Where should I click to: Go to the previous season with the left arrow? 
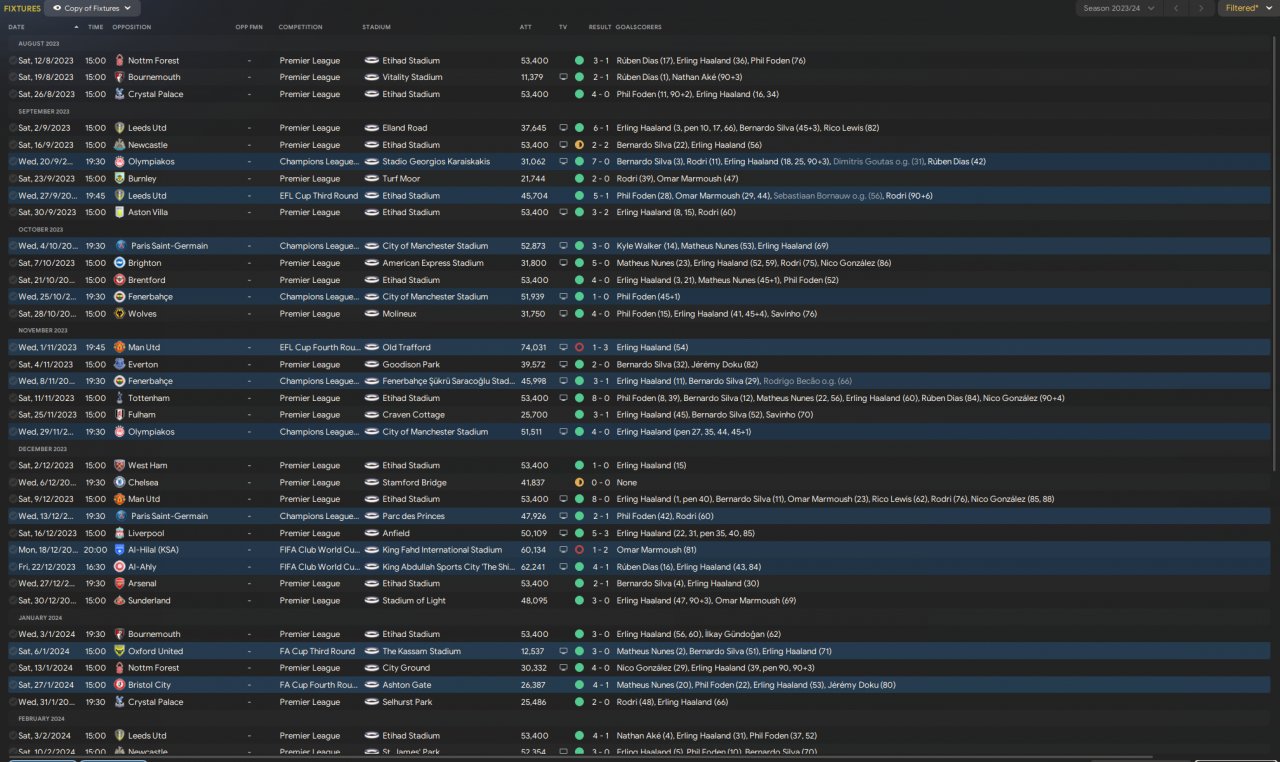[1176, 8]
